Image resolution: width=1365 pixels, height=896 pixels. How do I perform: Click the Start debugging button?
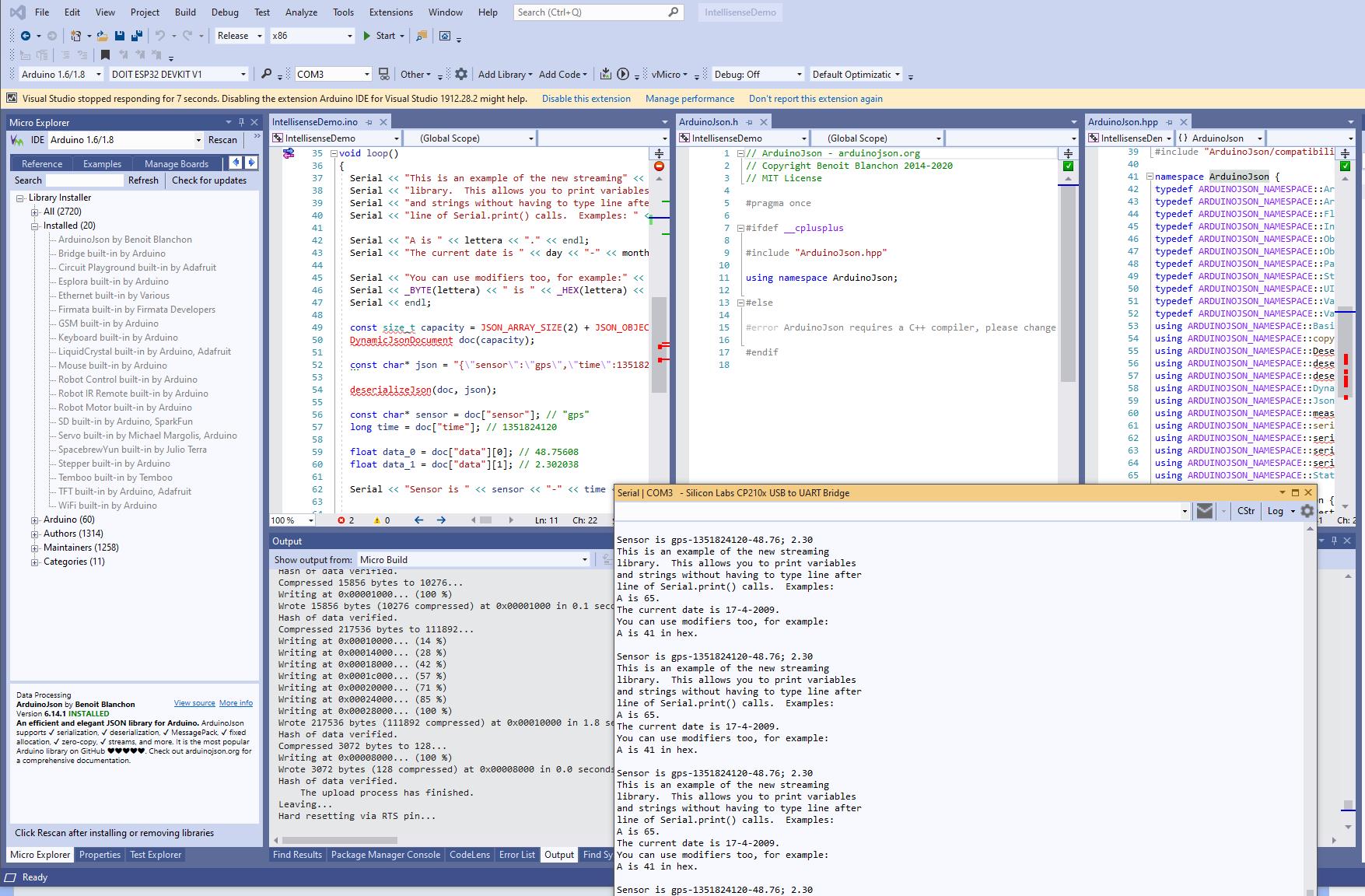[x=380, y=36]
